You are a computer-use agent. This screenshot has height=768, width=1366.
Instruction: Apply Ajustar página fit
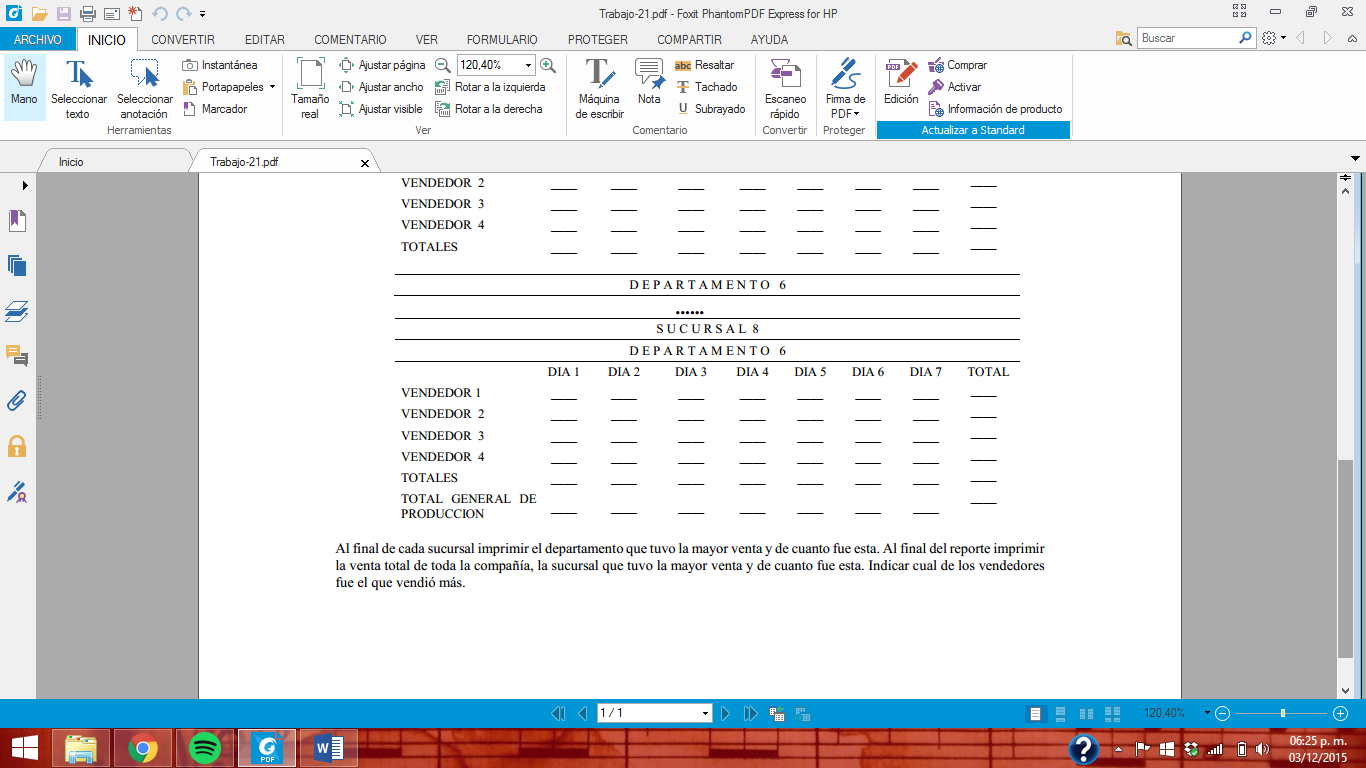coord(383,65)
